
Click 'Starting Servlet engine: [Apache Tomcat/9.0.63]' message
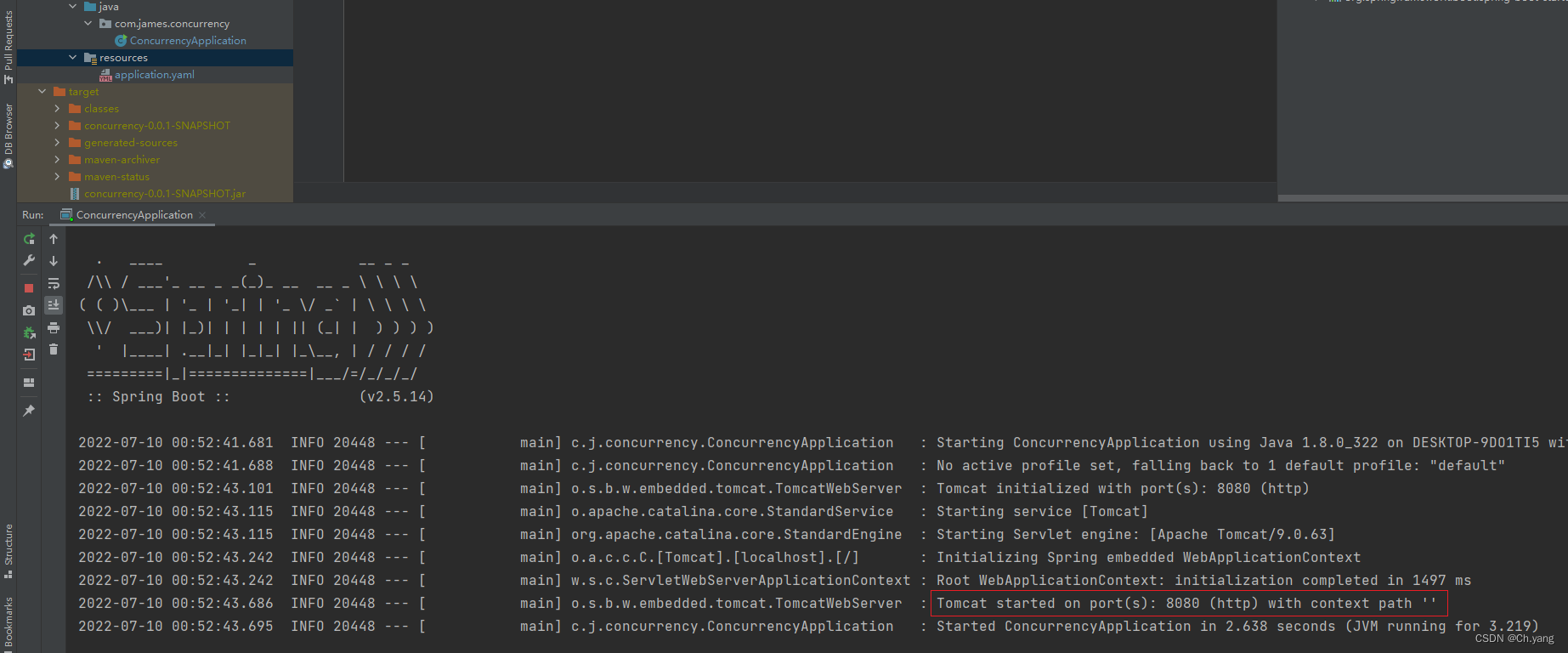click(1135, 535)
